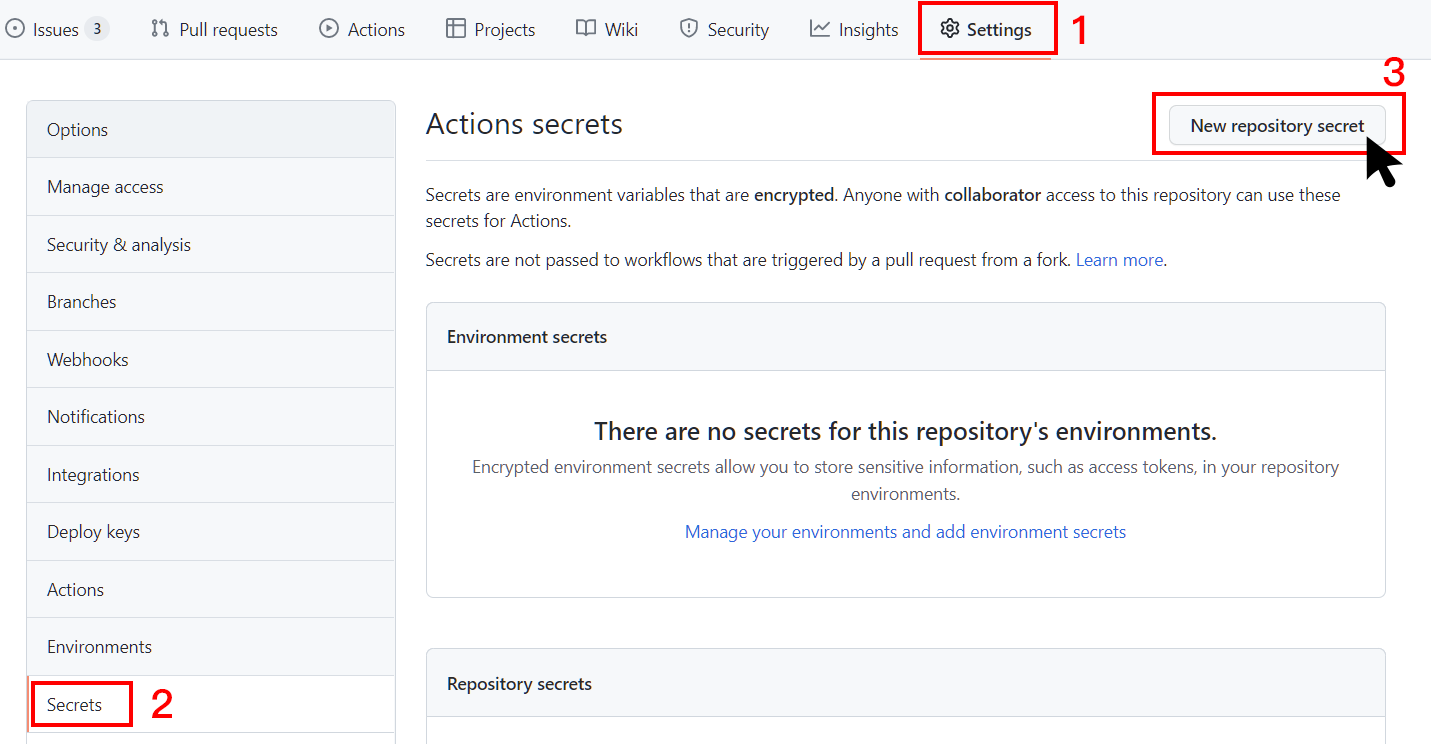Click the Wiki book icon
This screenshot has width=1431, height=744.
tap(586, 29)
